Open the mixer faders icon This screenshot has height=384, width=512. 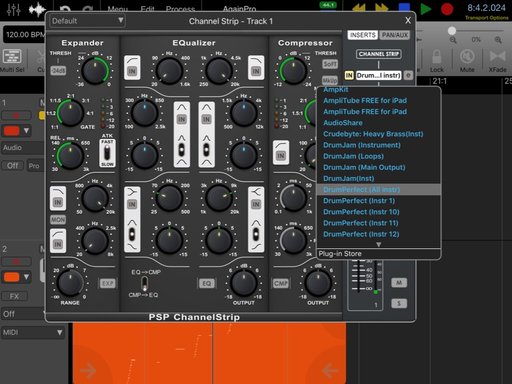pyautogui.click(x=13, y=9)
